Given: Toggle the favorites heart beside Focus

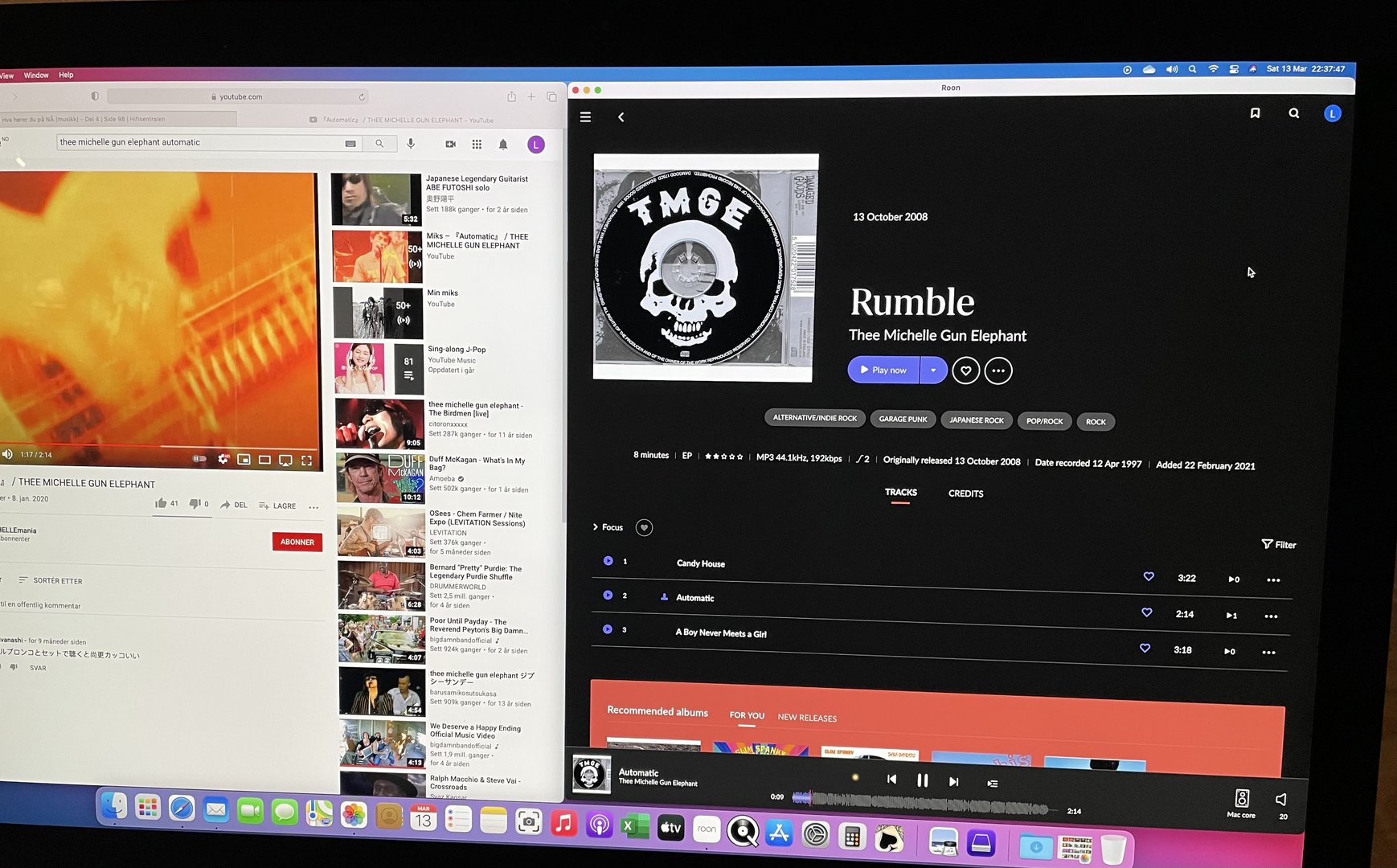Looking at the screenshot, I should (644, 528).
